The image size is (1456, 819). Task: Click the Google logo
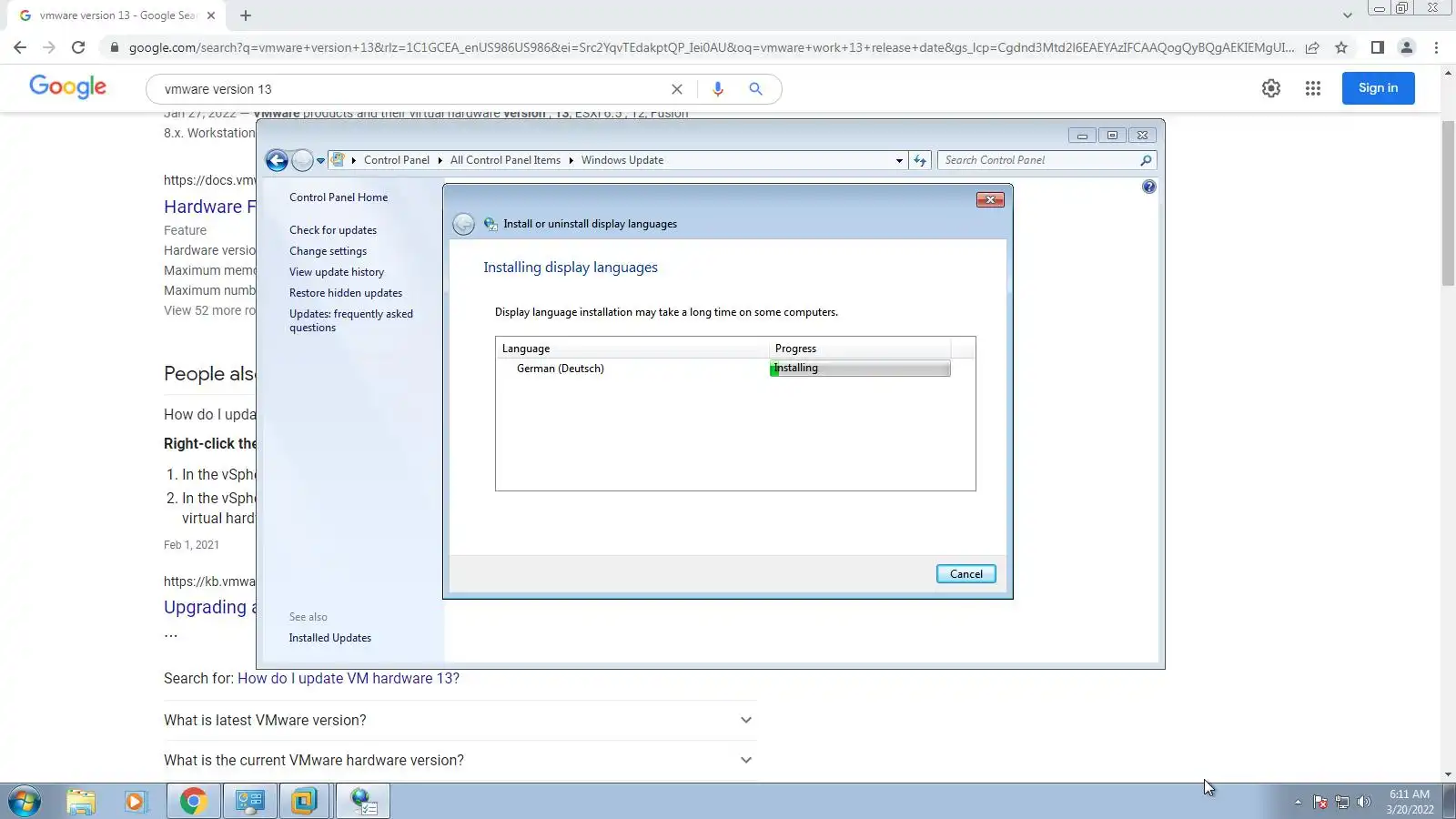[x=67, y=87]
